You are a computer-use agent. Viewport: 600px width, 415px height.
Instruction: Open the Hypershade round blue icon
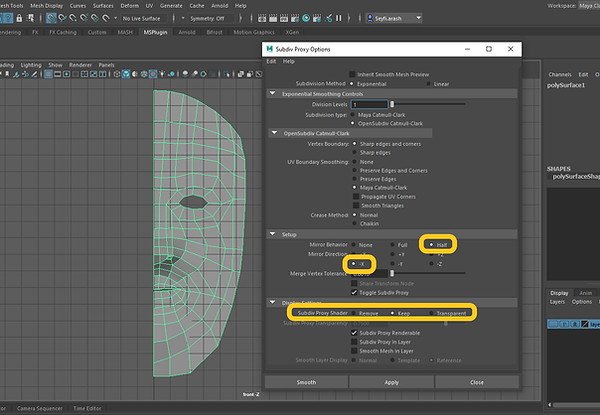(306, 18)
